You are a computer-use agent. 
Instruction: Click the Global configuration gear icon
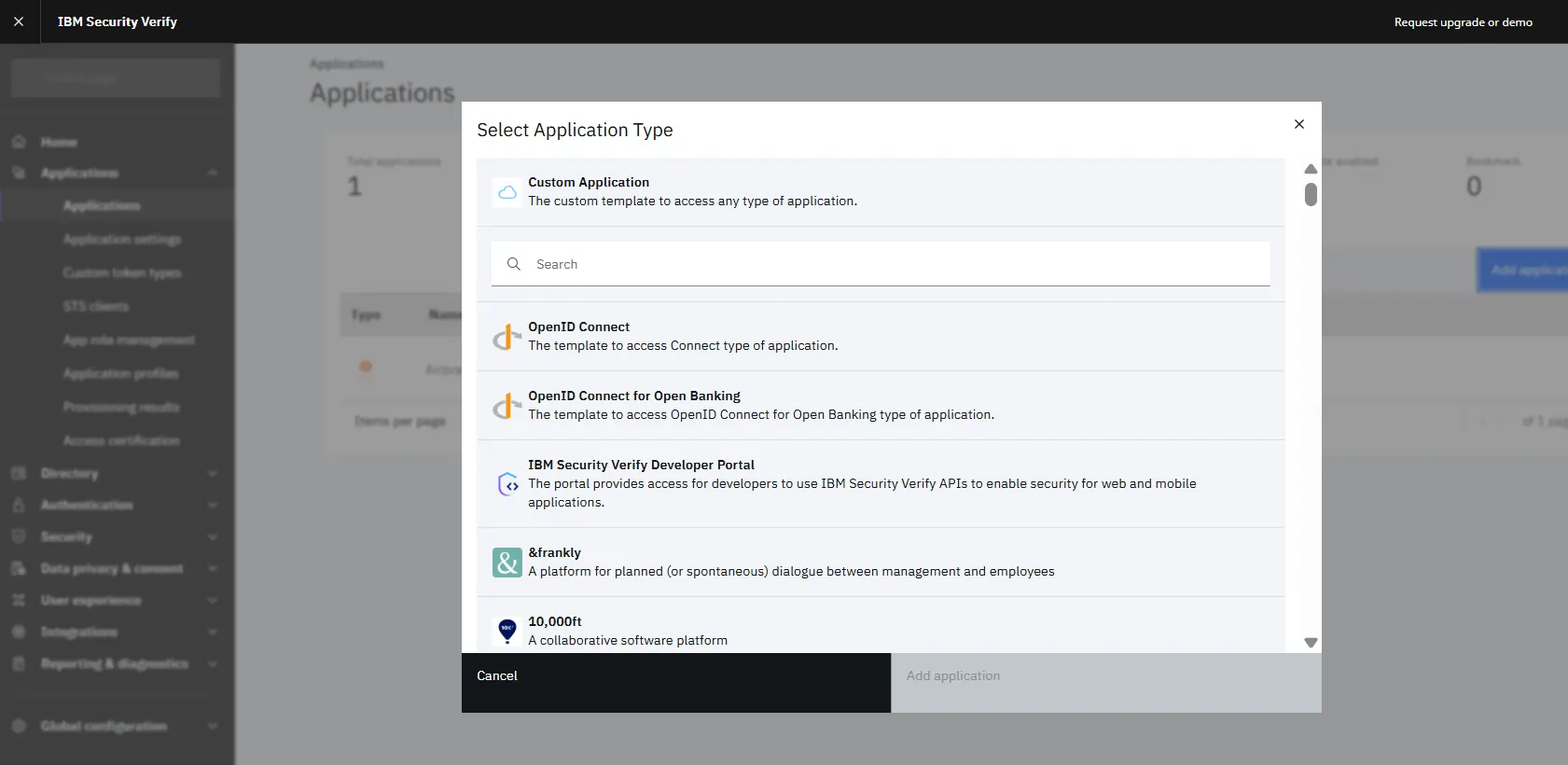click(19, 726)
